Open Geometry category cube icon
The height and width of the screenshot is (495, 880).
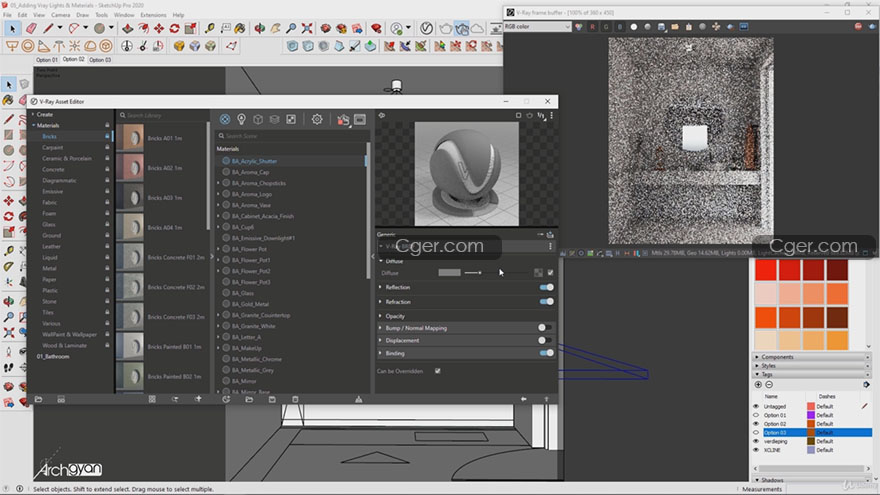[258, 119]
